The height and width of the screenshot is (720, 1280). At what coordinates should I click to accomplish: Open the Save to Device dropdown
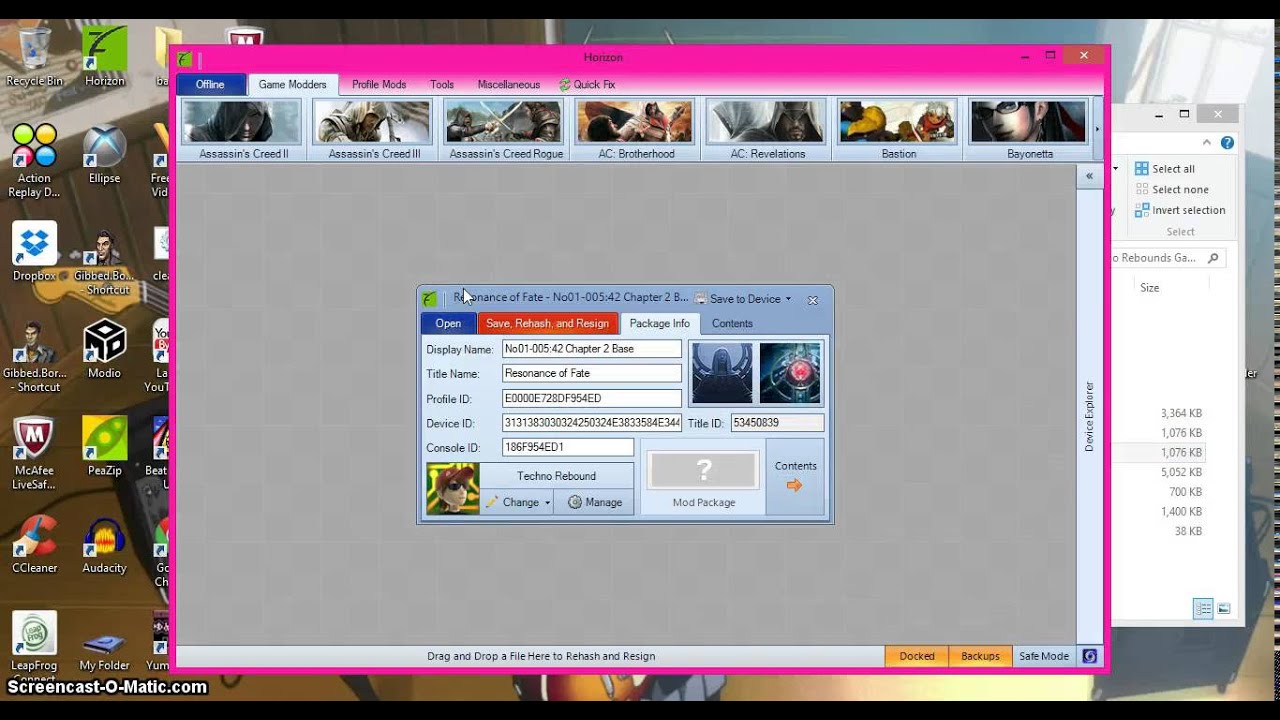[743, 299]
